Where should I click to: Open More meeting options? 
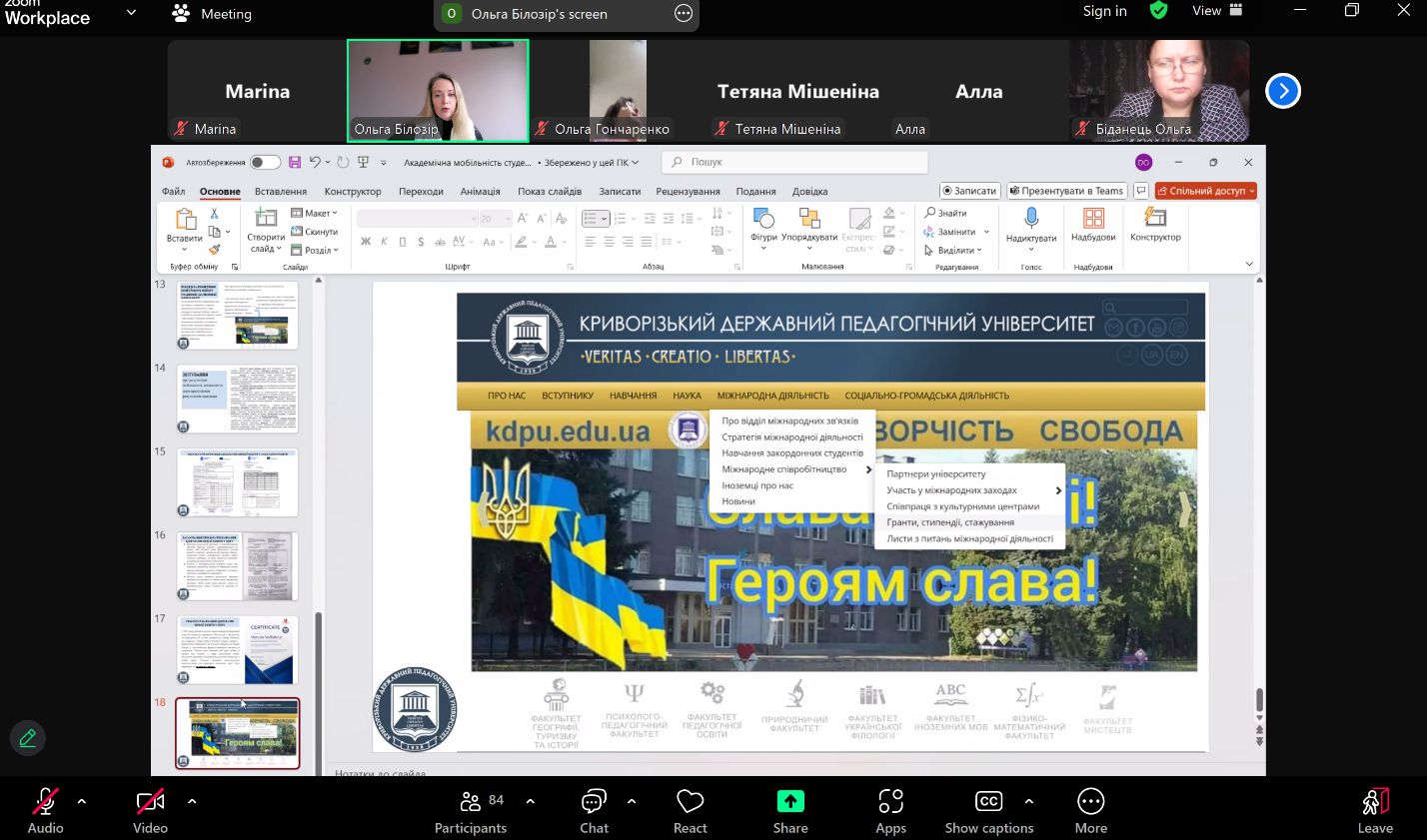pyautogui.click(x=1090, y=802)
